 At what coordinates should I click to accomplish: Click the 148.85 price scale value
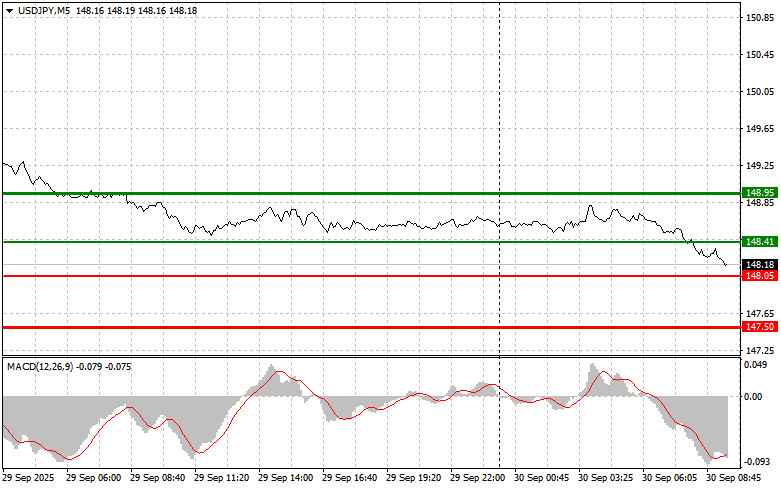tap(760, 203)
